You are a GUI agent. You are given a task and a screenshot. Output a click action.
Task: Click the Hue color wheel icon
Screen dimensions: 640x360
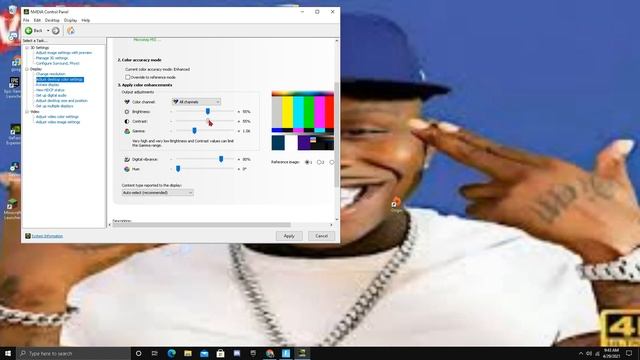(x=127, y=169)
